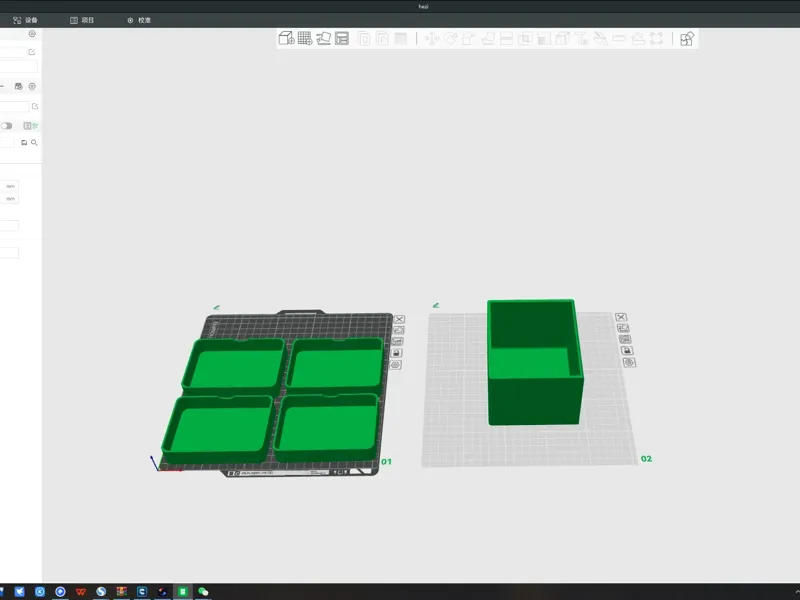Open the 校准 calibration menu
The height and width of the screenshot is (600, 800).
coord(139,20)
